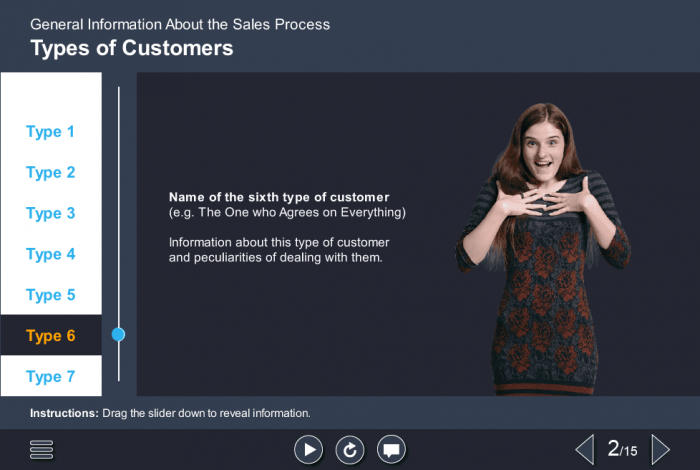Click the 2/15 slide counter
Image resolution: width=700 pixels, height=470 pixels.
[x=622, y=450]
